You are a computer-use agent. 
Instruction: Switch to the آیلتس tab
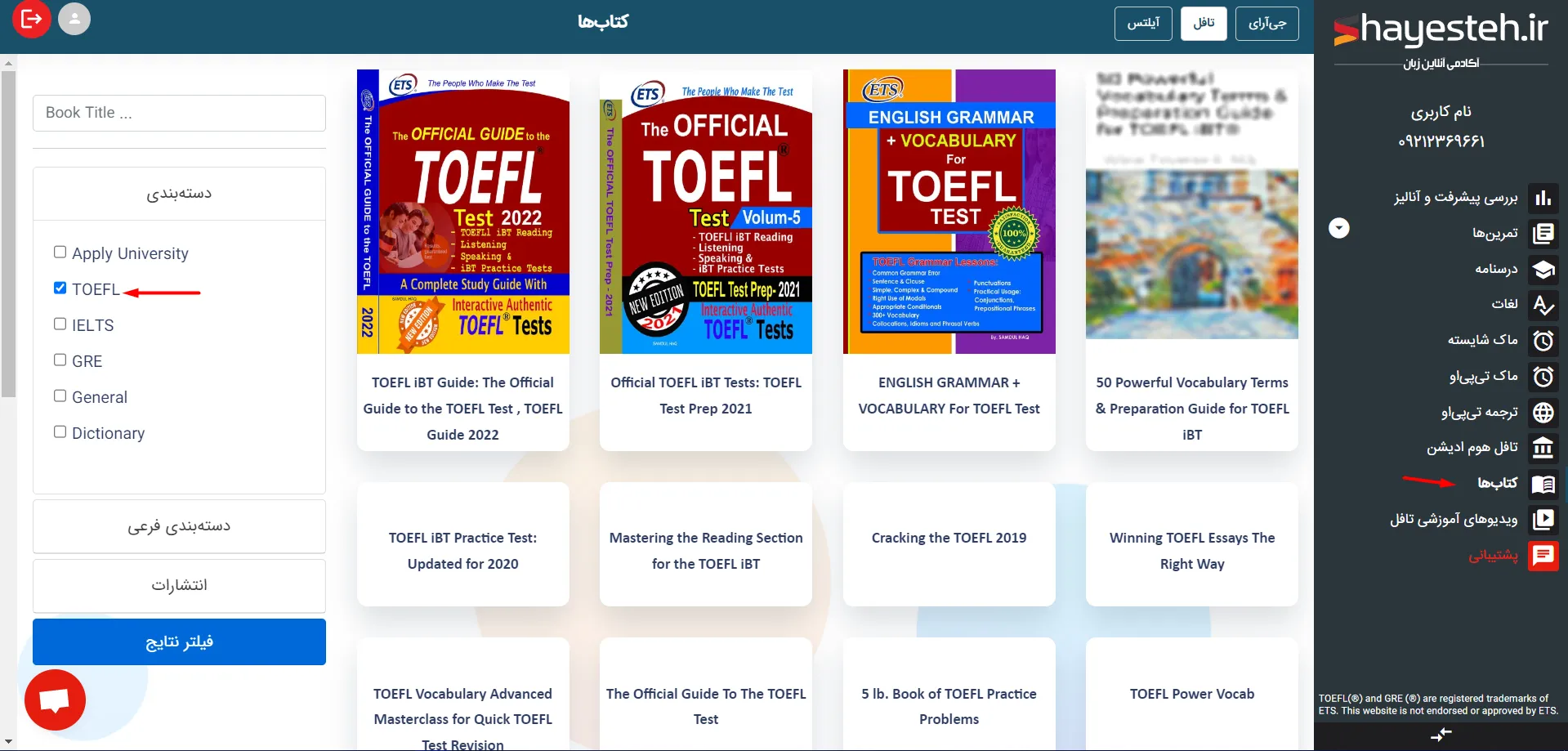coord(1143,23)
